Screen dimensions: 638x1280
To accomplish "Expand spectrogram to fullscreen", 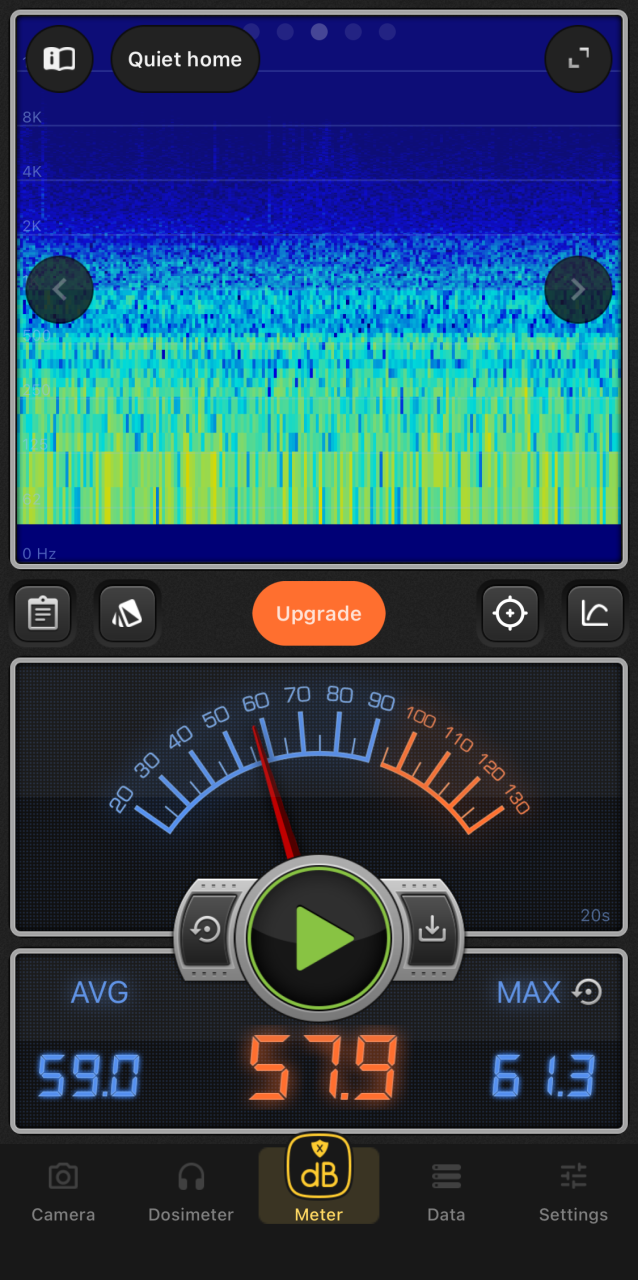I will coord(578,59).
